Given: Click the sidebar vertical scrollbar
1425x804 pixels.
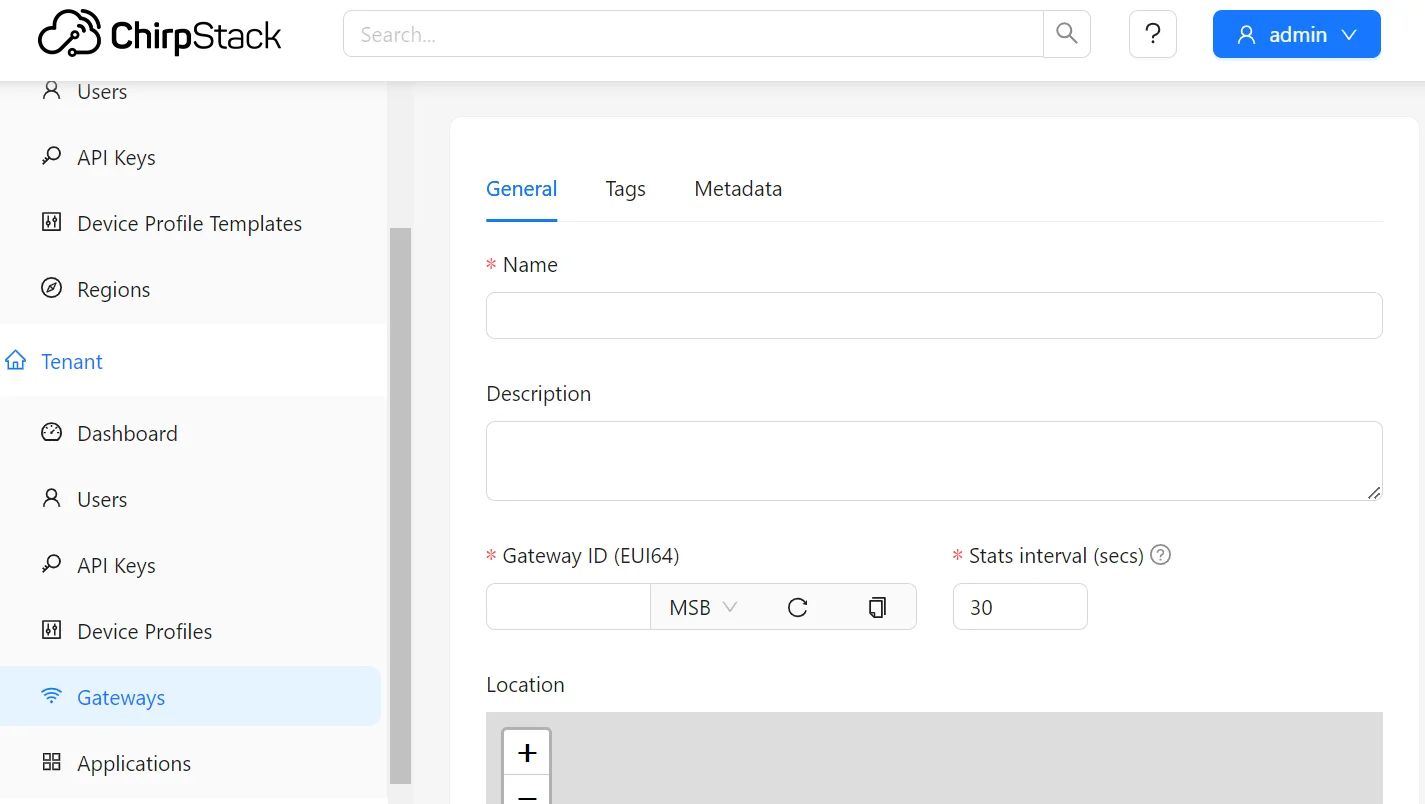Looking at the screenshot, I should click(400, 500).
